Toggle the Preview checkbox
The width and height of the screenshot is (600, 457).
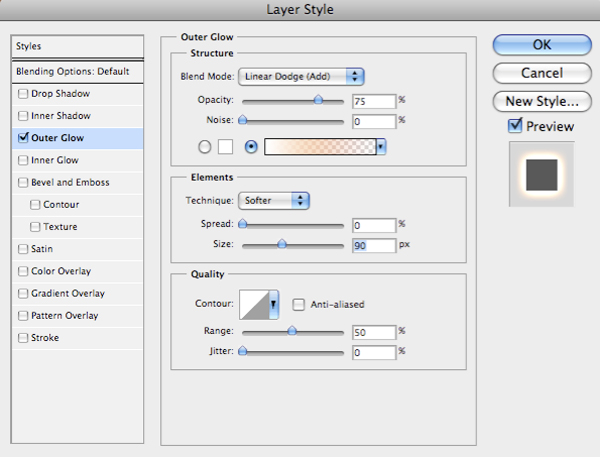pos(515,126)
